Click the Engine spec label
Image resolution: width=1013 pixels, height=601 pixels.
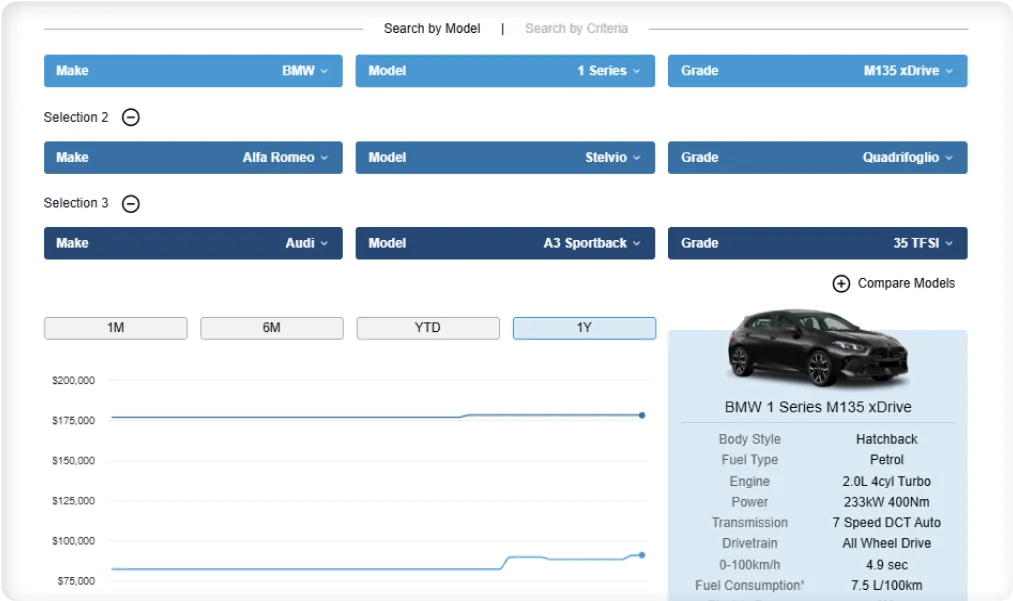[749, 481]
